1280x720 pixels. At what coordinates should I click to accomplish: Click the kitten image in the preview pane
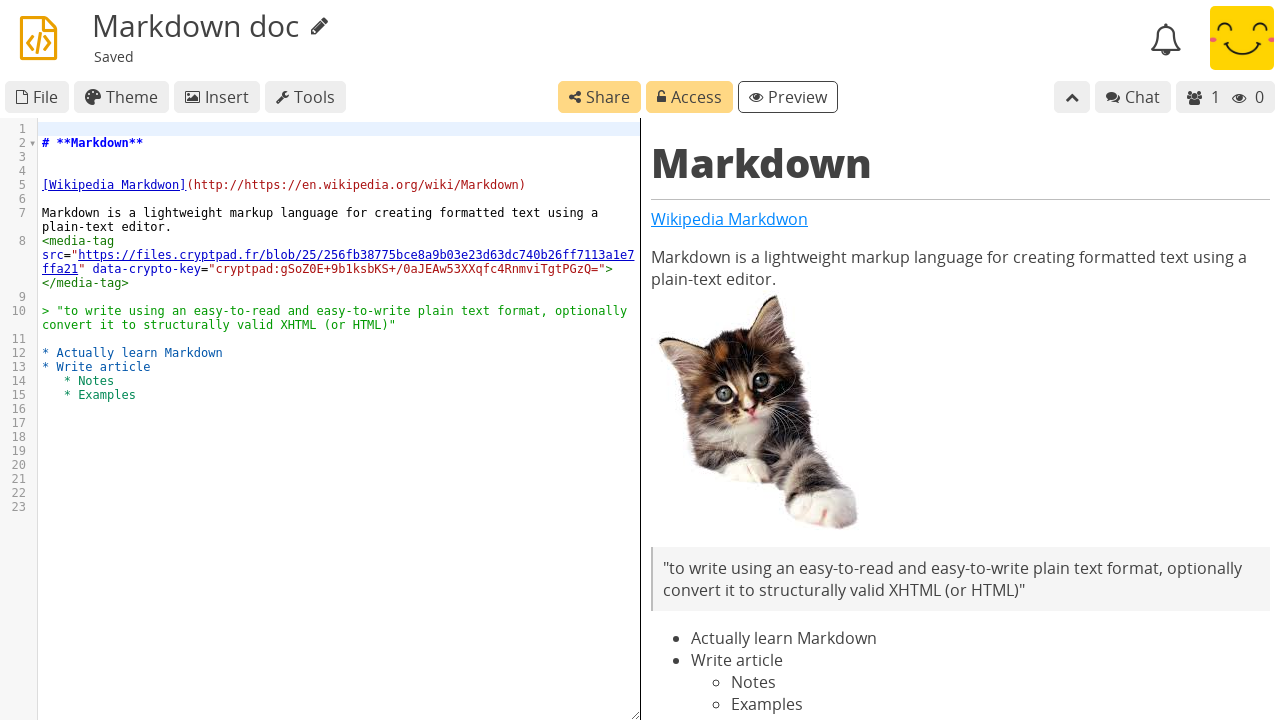[x=757, y=410]
